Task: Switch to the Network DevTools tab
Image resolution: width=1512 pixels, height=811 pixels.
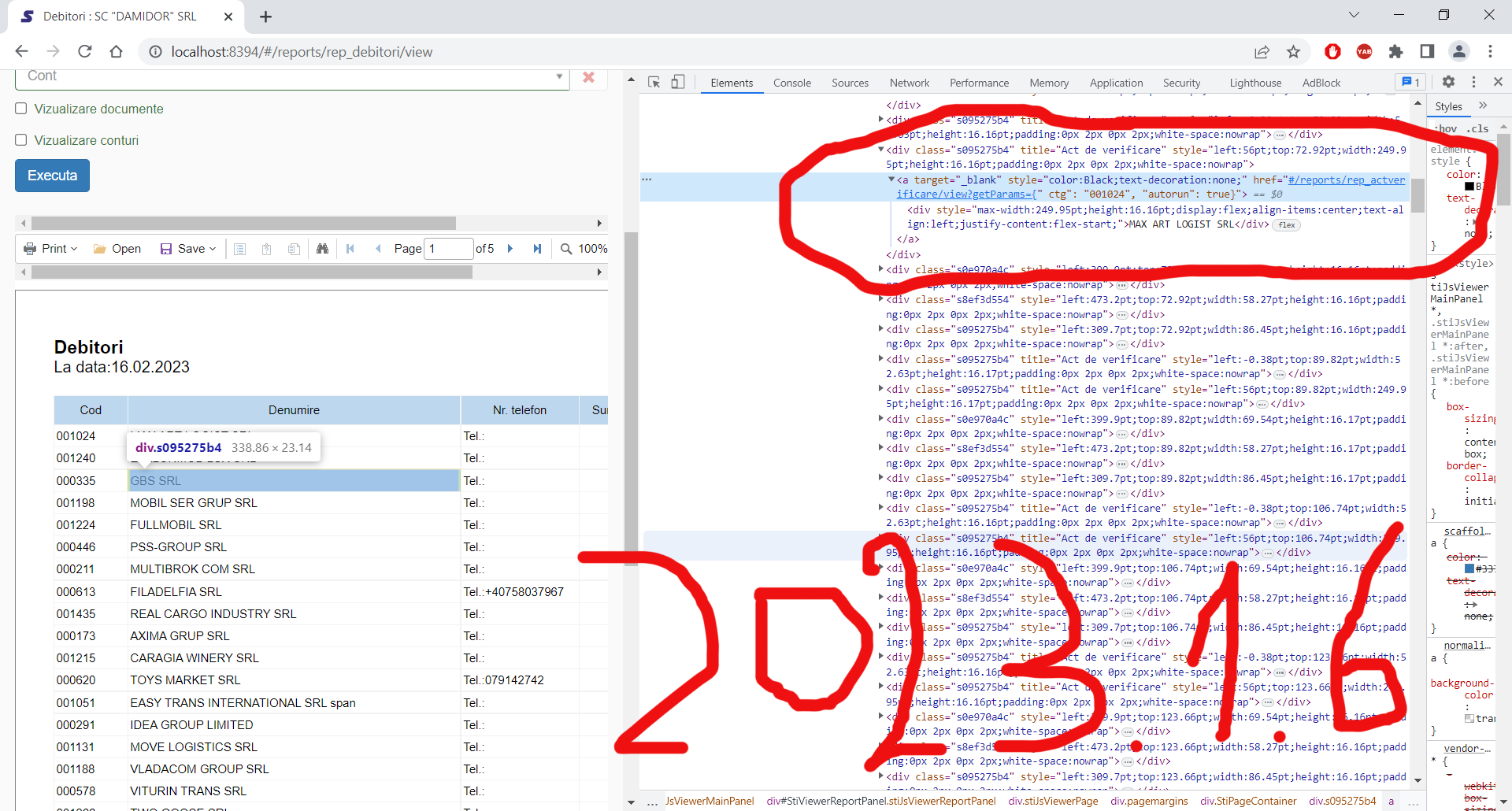Action: (910, 83)
